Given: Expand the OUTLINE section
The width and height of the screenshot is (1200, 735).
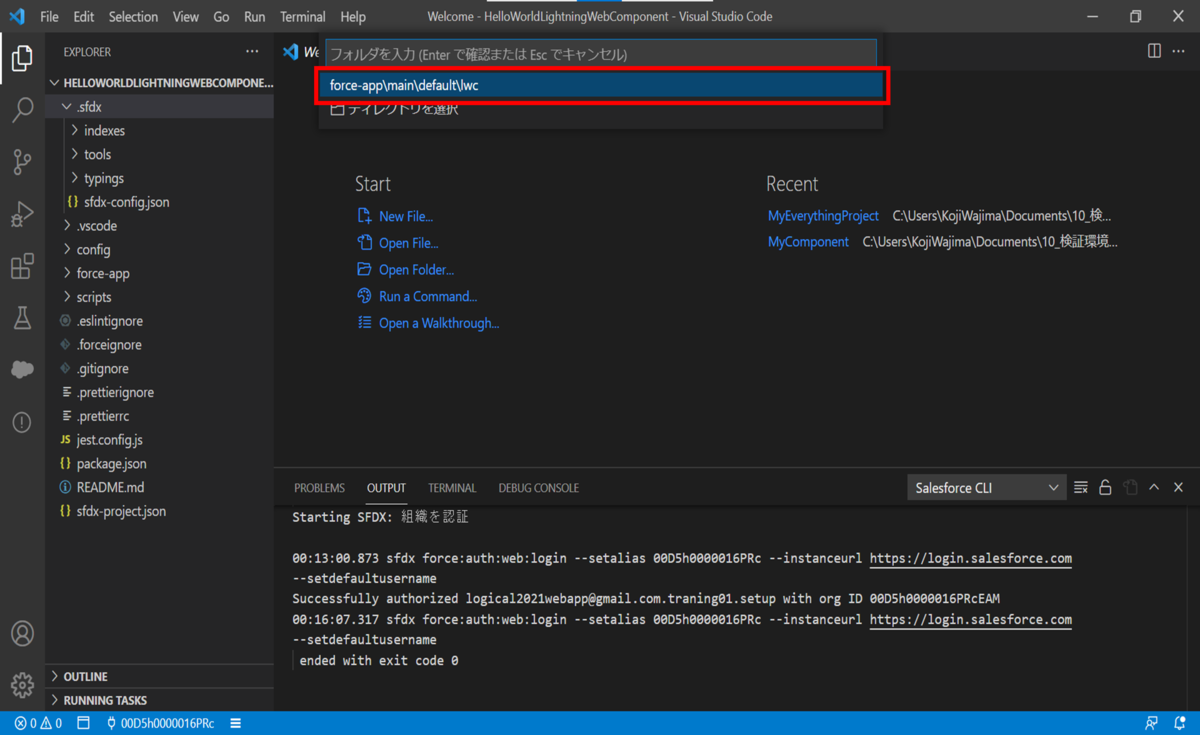Looking at the screenshot, I should [x=160, y=677].
